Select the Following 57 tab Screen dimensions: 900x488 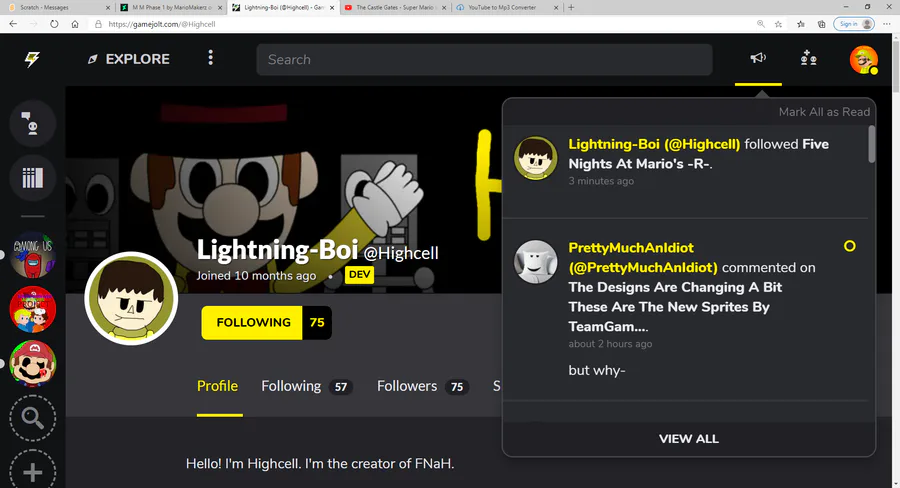coord(307,386)
